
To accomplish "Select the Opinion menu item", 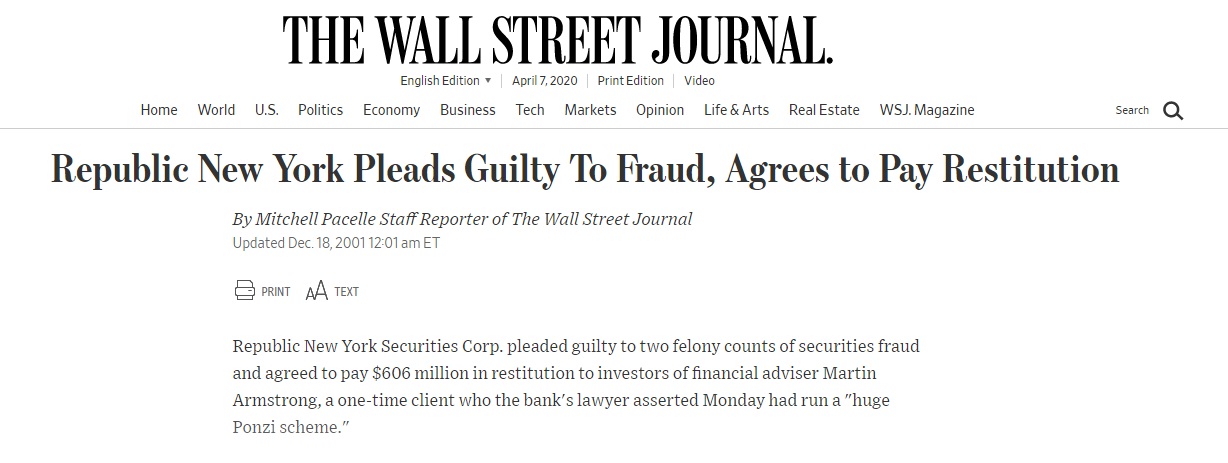I will pyautogui.click(x=660, y=110).
